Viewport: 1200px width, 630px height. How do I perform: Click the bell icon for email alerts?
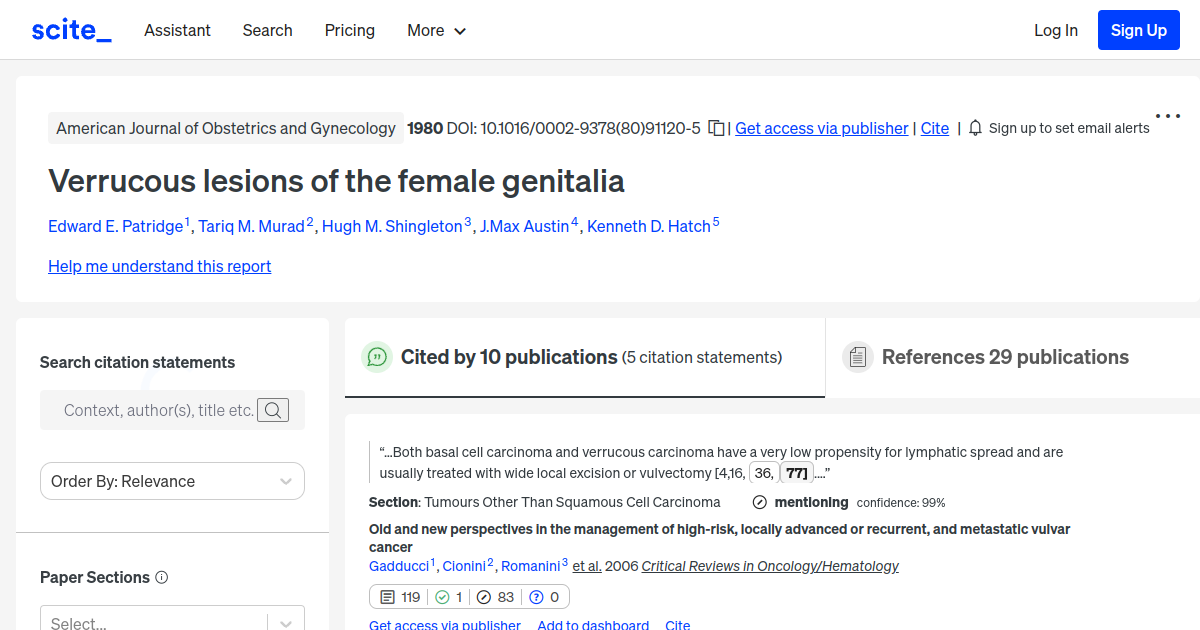pos(973,128)
